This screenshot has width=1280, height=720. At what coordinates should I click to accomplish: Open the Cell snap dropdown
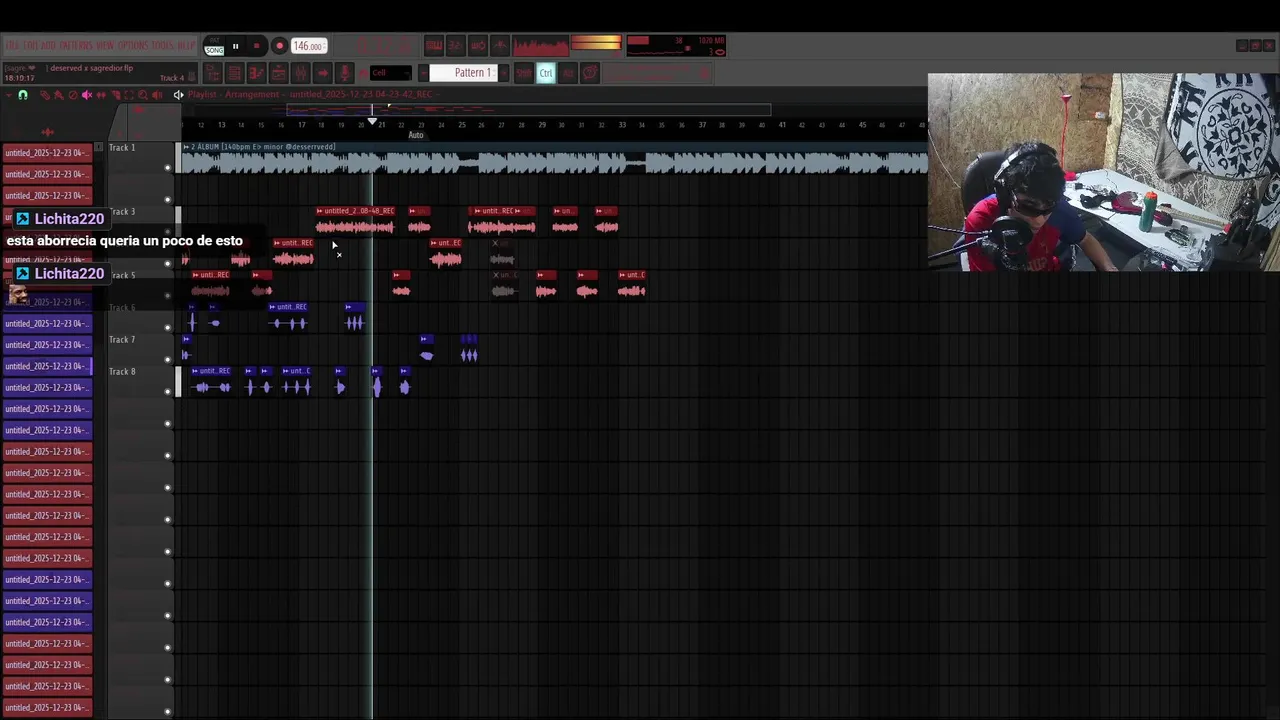[391, 73]
